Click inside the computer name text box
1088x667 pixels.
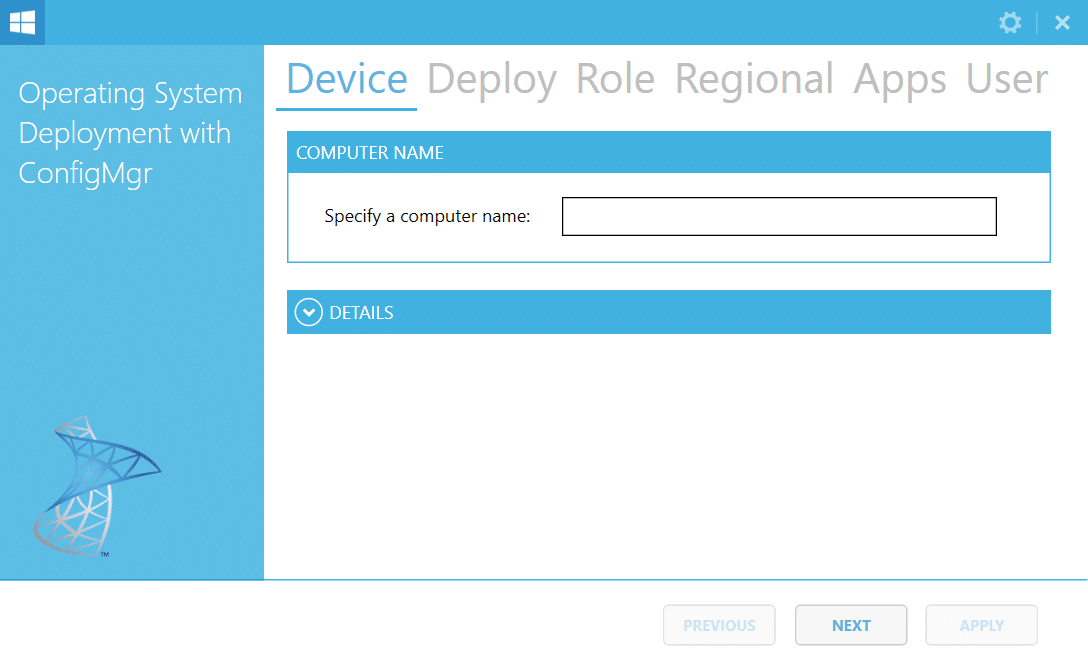(779, 216)
